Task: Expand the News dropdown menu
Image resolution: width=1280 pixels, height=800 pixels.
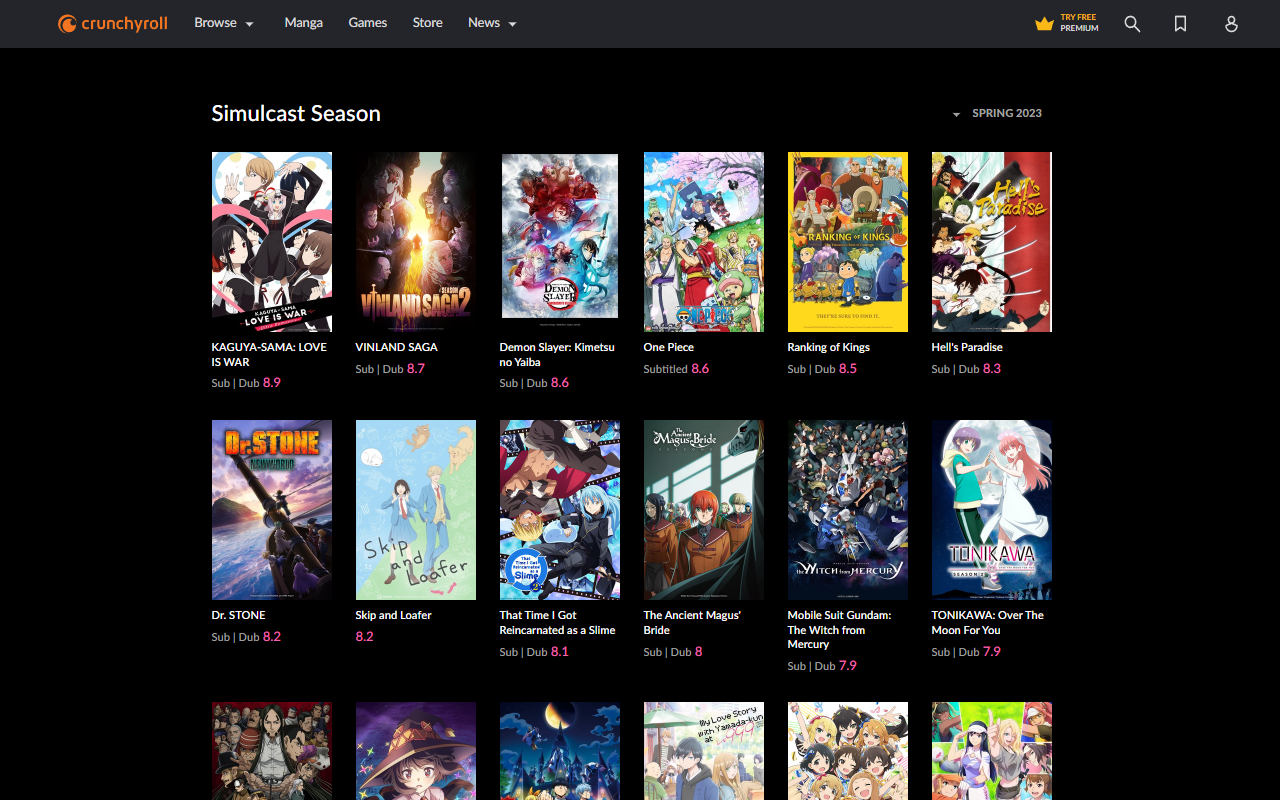Action: [492, 23]
